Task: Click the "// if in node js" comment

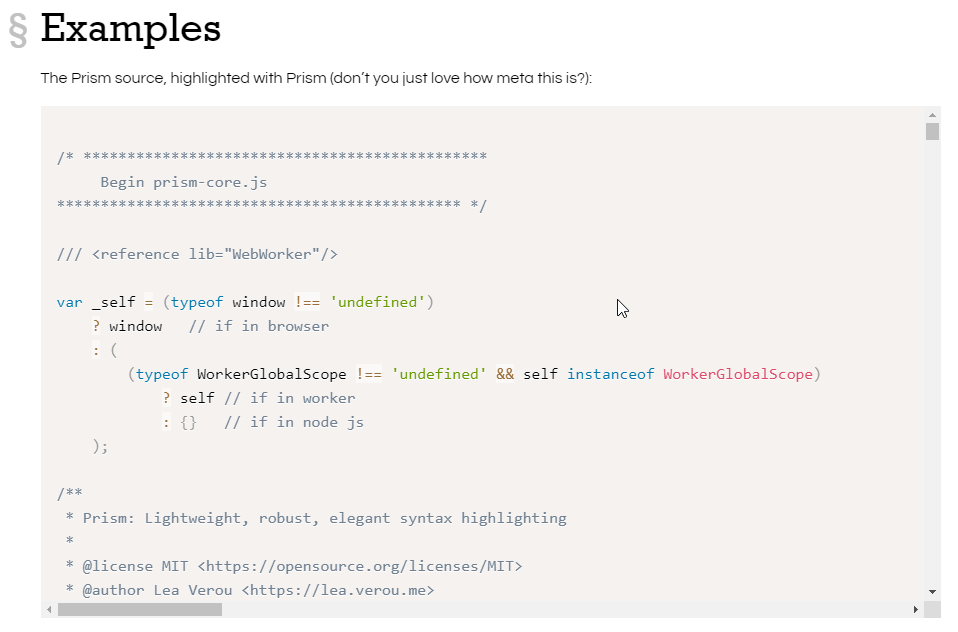Action: coord(293,422)
